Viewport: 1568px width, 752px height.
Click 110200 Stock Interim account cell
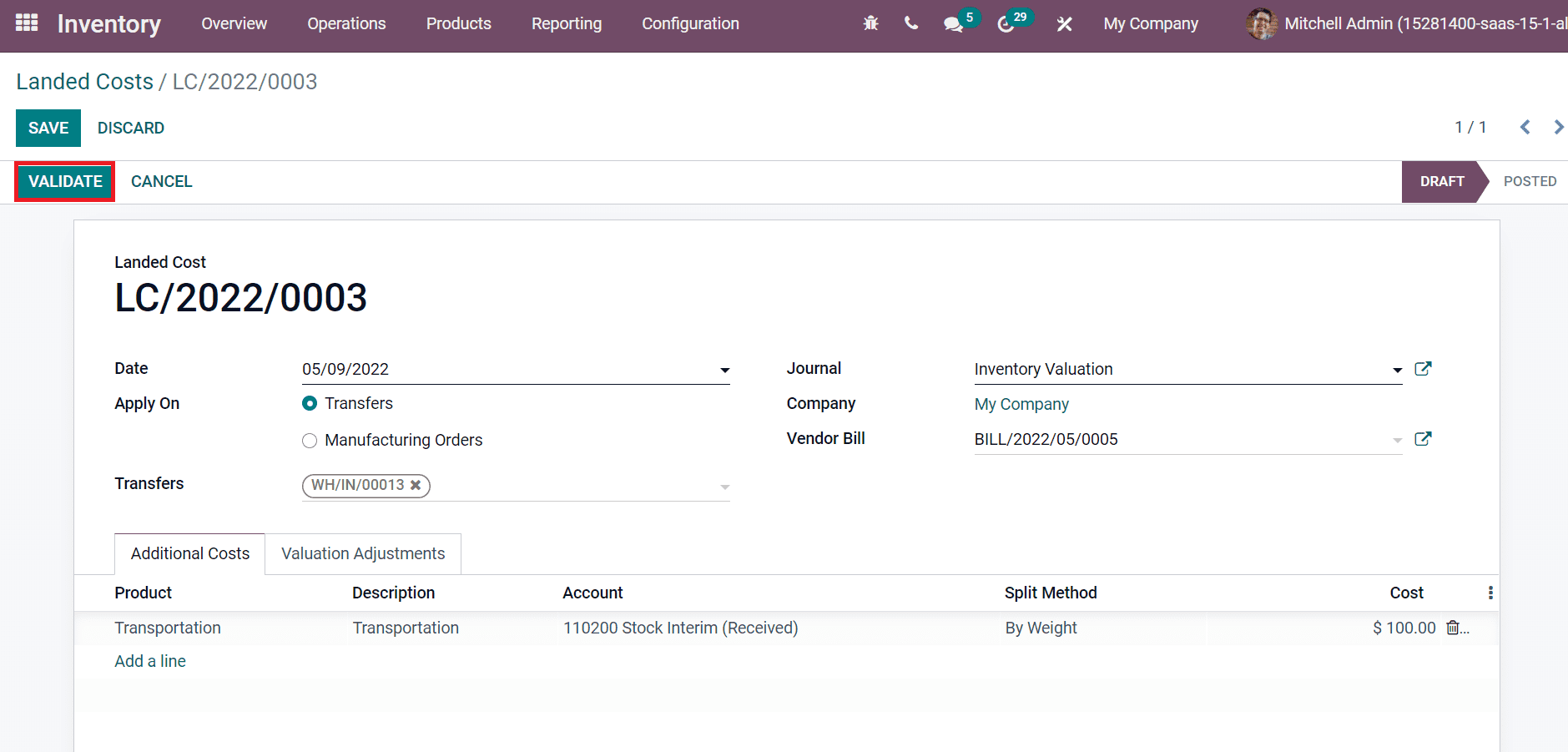click(681, 628)
